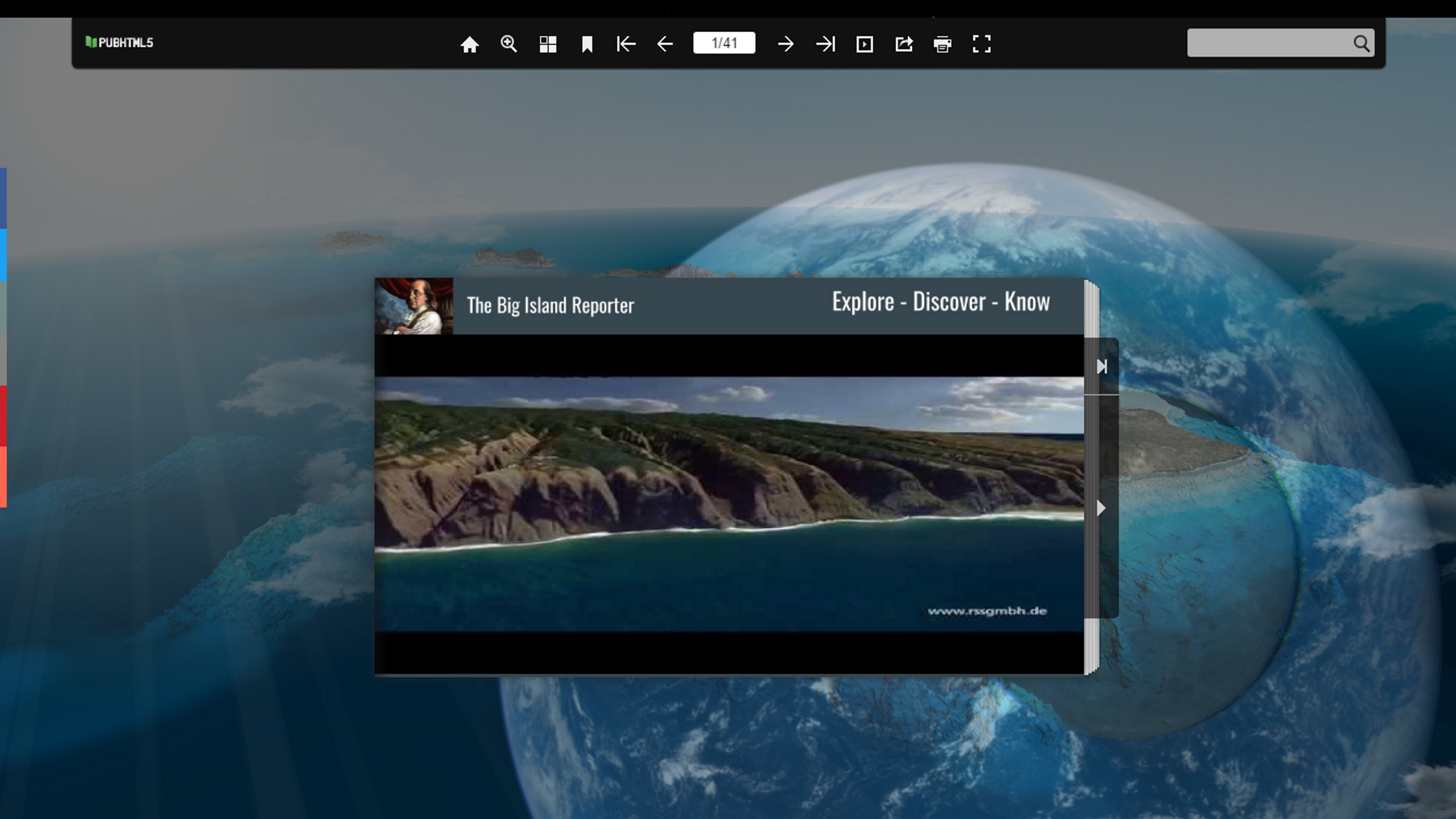Click the Benjamin Franklin portrait thumbnail

414,306
